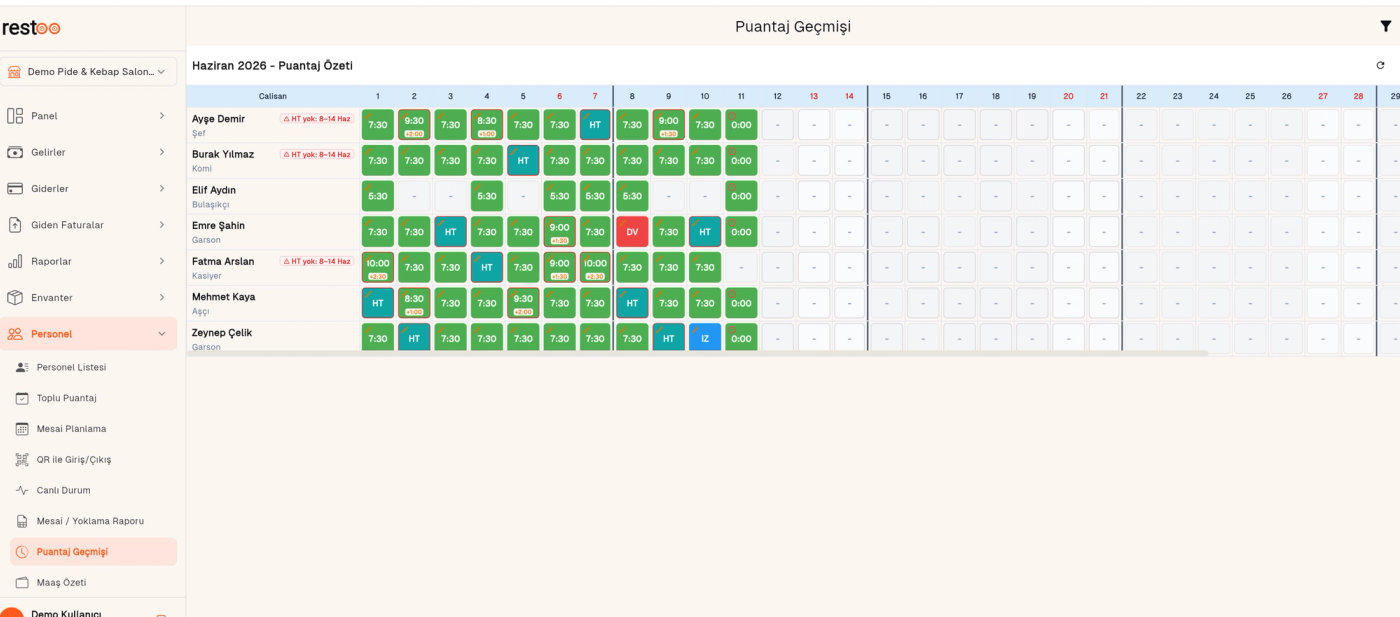The width and height of the screenshot is (1400, 617).
Task: Expand the Raporlar menu chevron
Action: (162, 261)
